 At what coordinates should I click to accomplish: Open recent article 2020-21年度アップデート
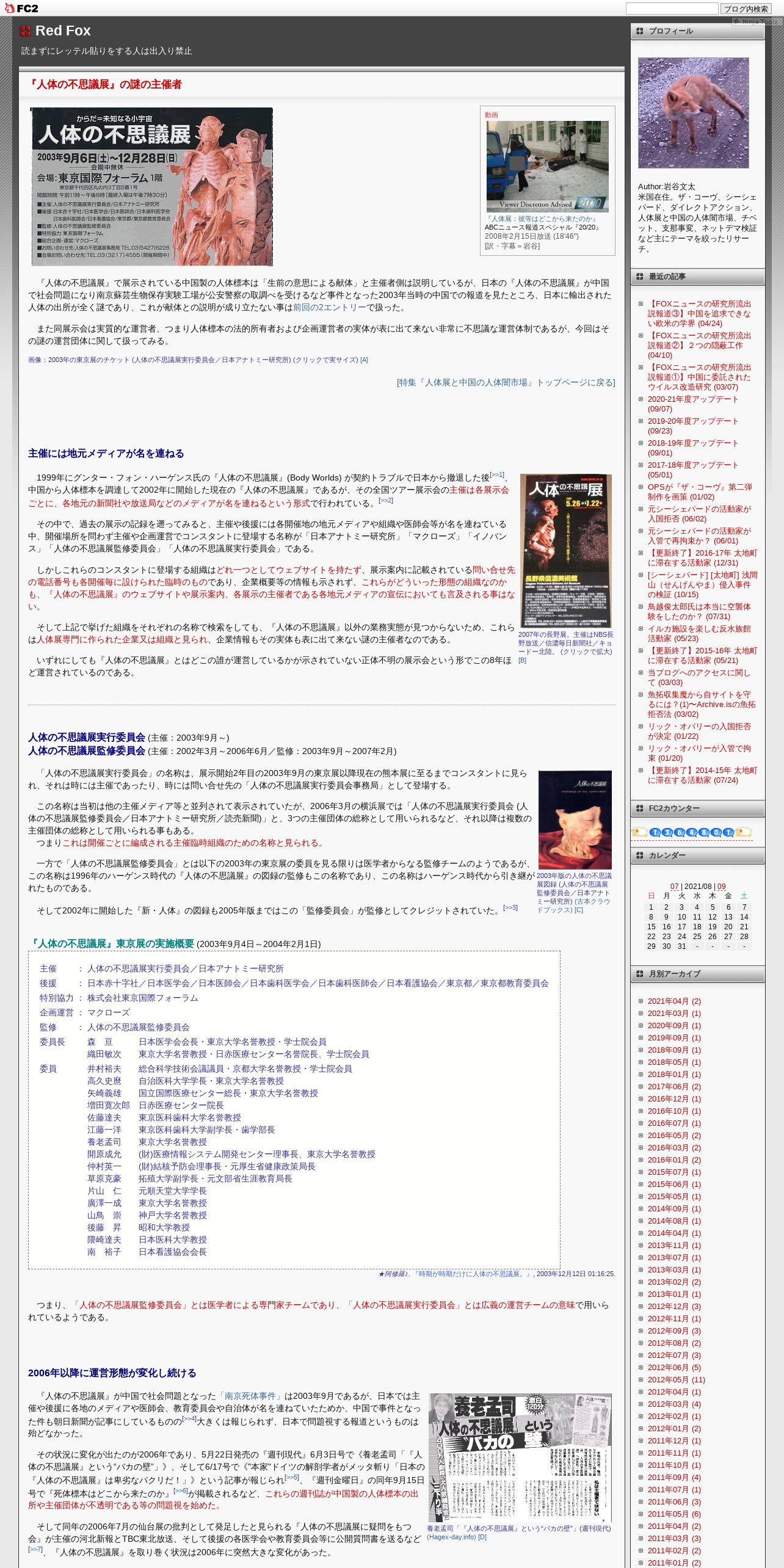tap(693, 404)
